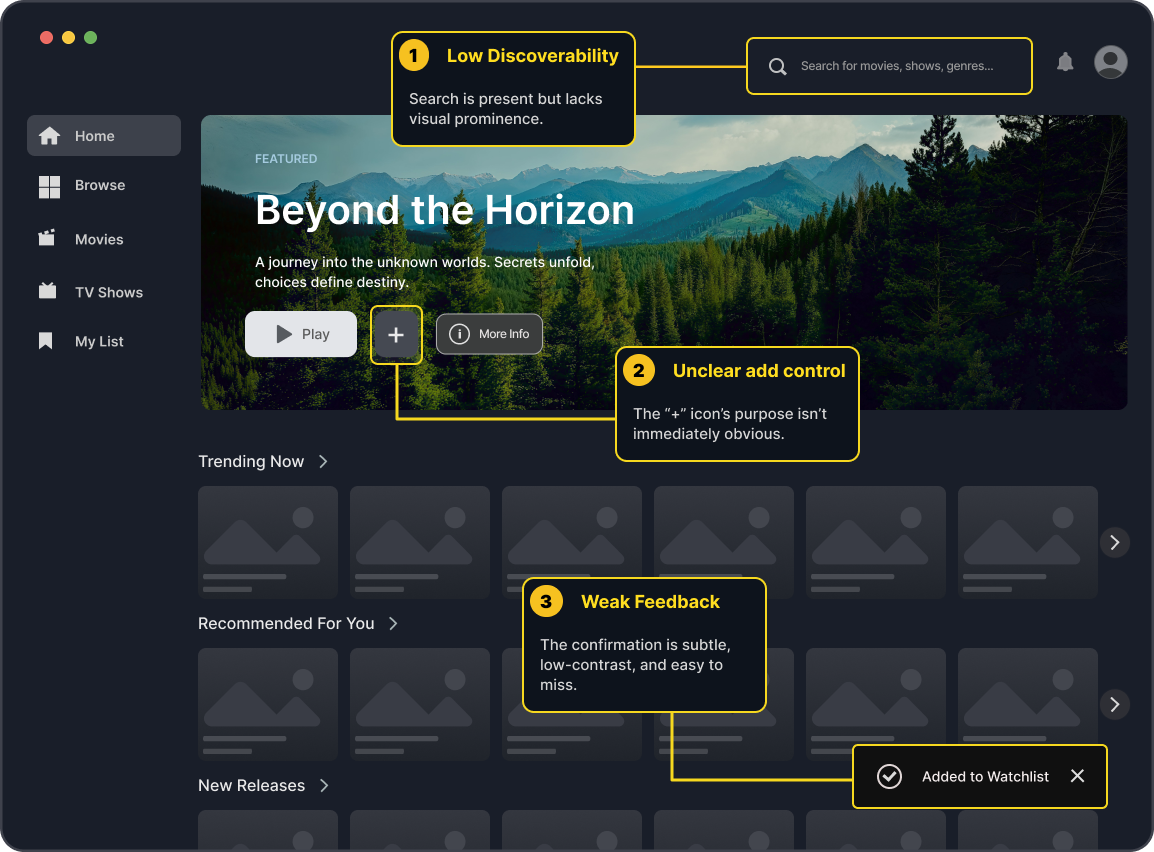Open the first Trending Now thumbnail
This screenshot has width=1154, height=852.
pyautogui.click(x=268, y=542)
